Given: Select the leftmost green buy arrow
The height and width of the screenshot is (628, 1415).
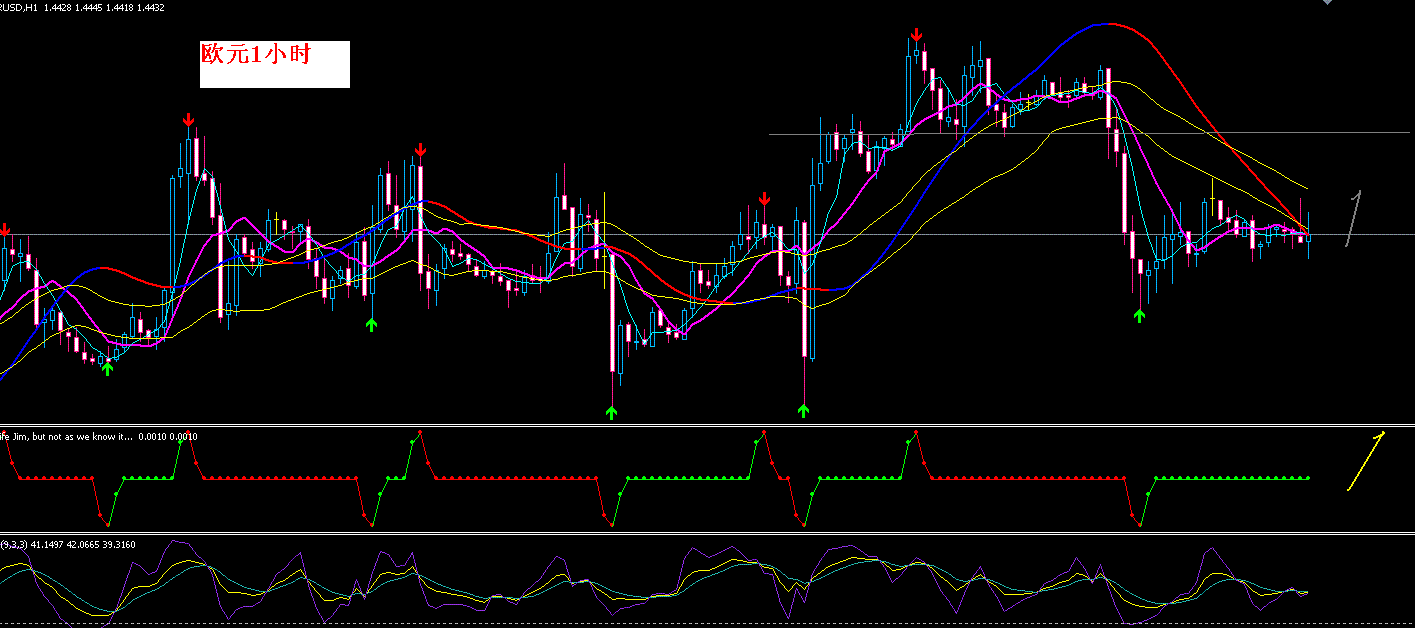Looking at the screenshot, I should pyautogui.click(x=107, y=369).
